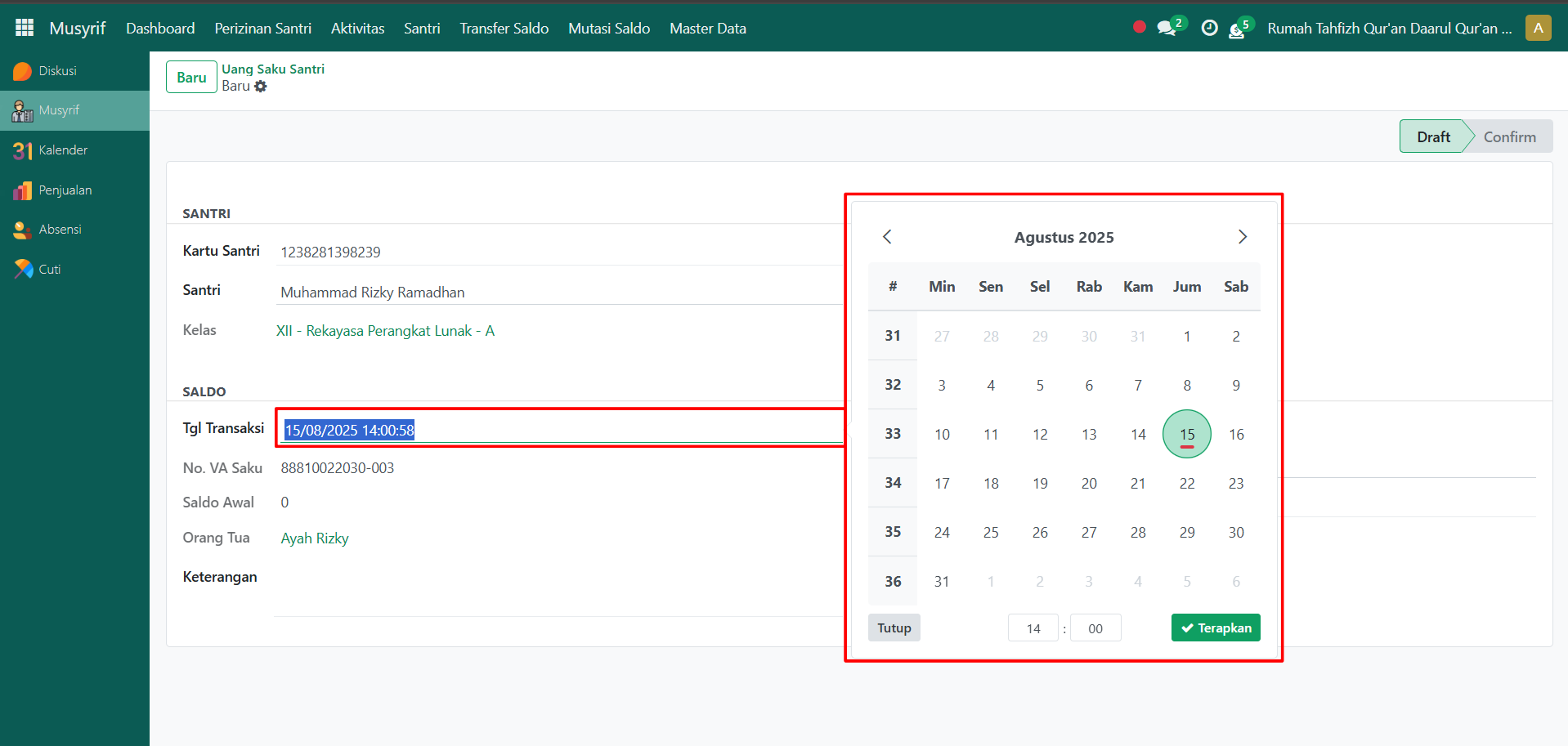
Task: Open the chat messages icon with badge
Action: point(1167,29)
